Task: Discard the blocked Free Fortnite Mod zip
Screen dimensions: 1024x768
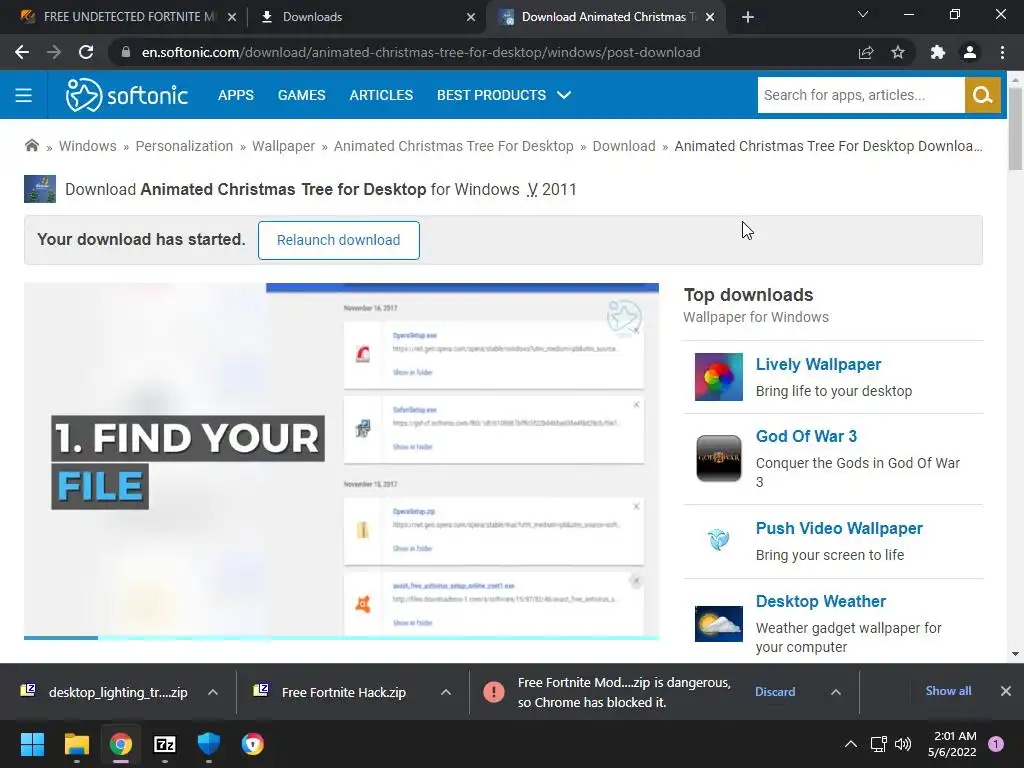Action: pos(775,692)
